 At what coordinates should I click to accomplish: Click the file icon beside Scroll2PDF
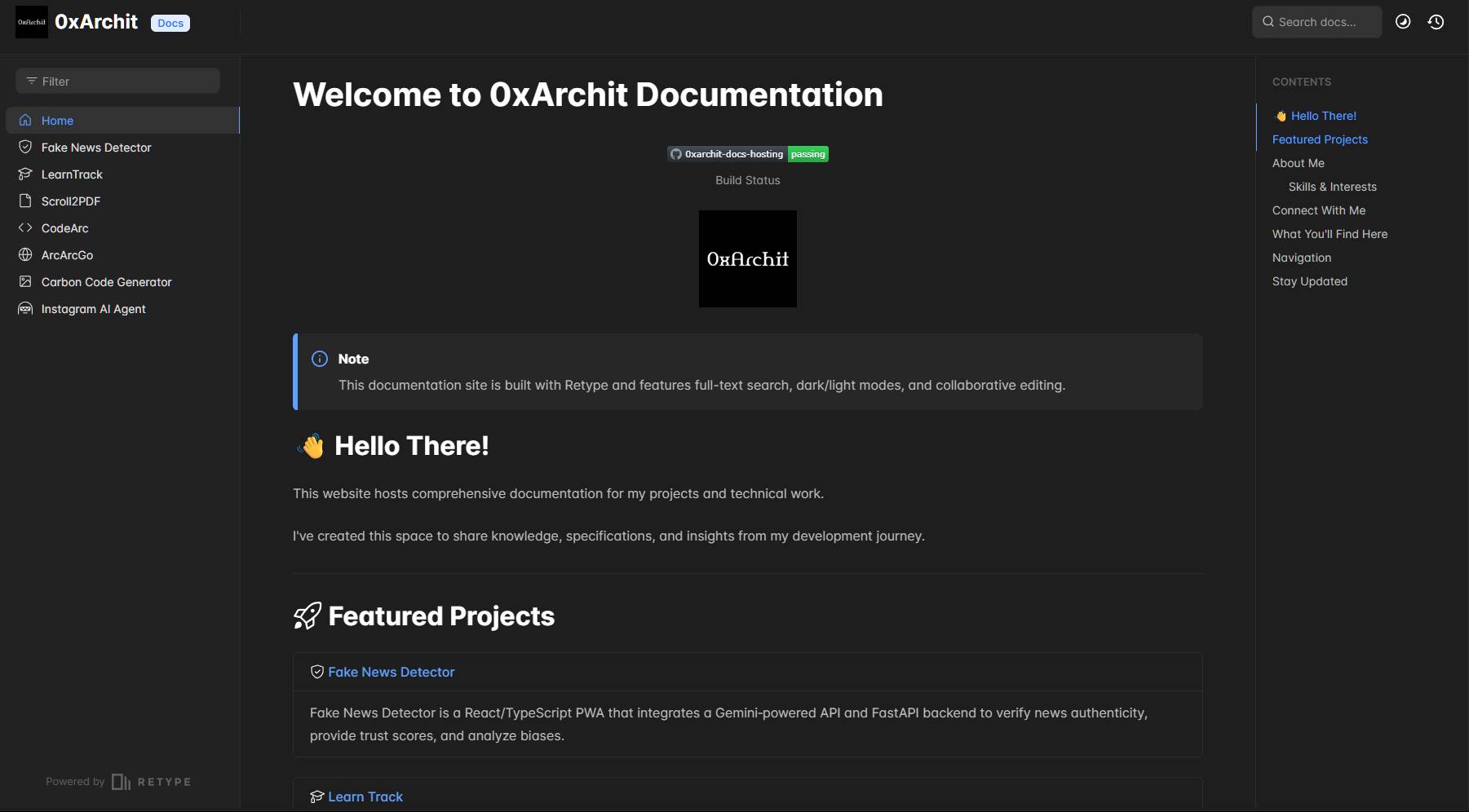pos(25,201)
